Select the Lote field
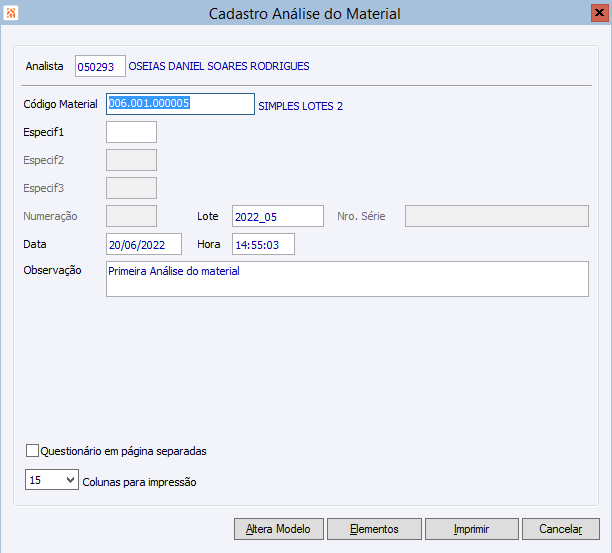The width and height of the screenshot is (612, 553). pos(277,216)
